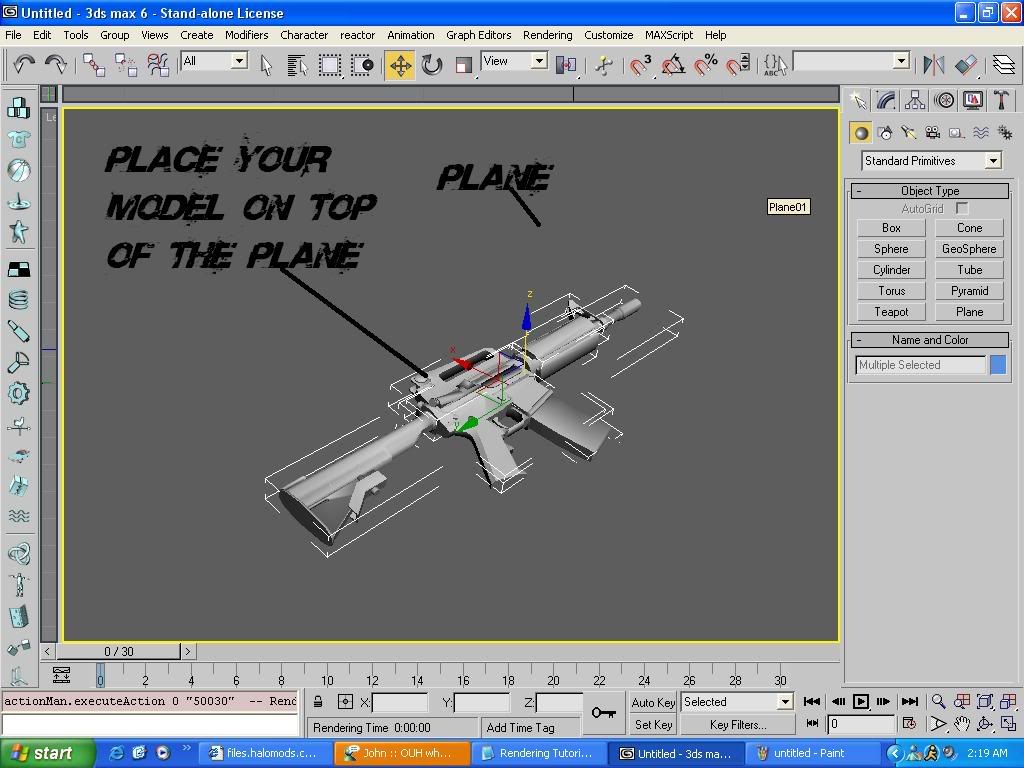Open the Layer Manager icon

1004,65
